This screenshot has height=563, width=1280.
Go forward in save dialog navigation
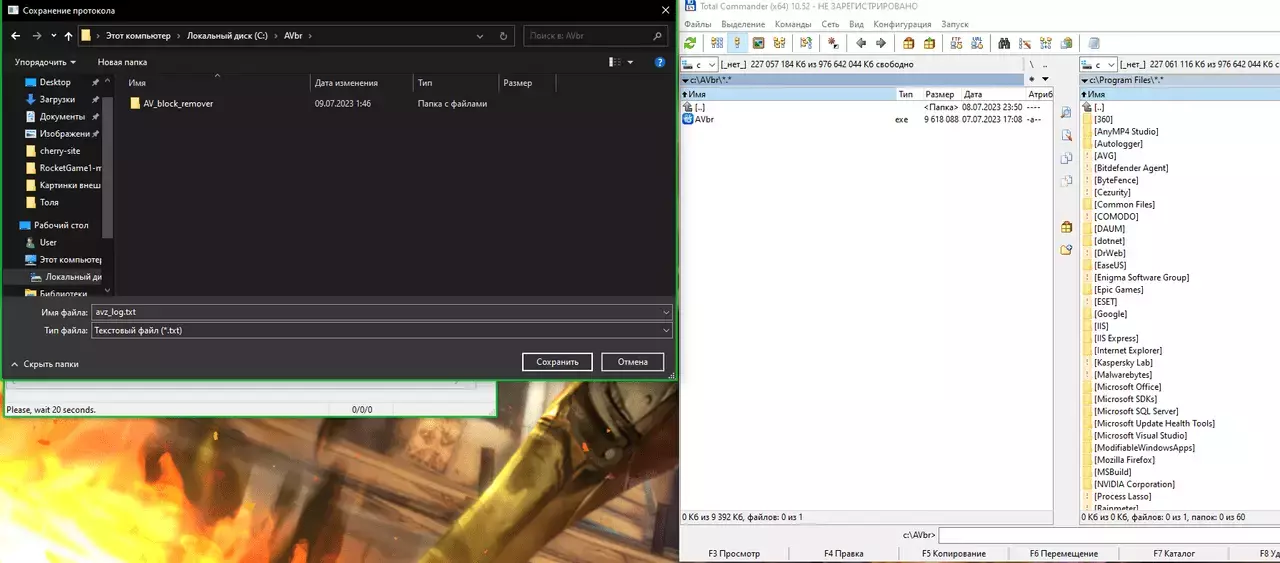tap(37, 36)
